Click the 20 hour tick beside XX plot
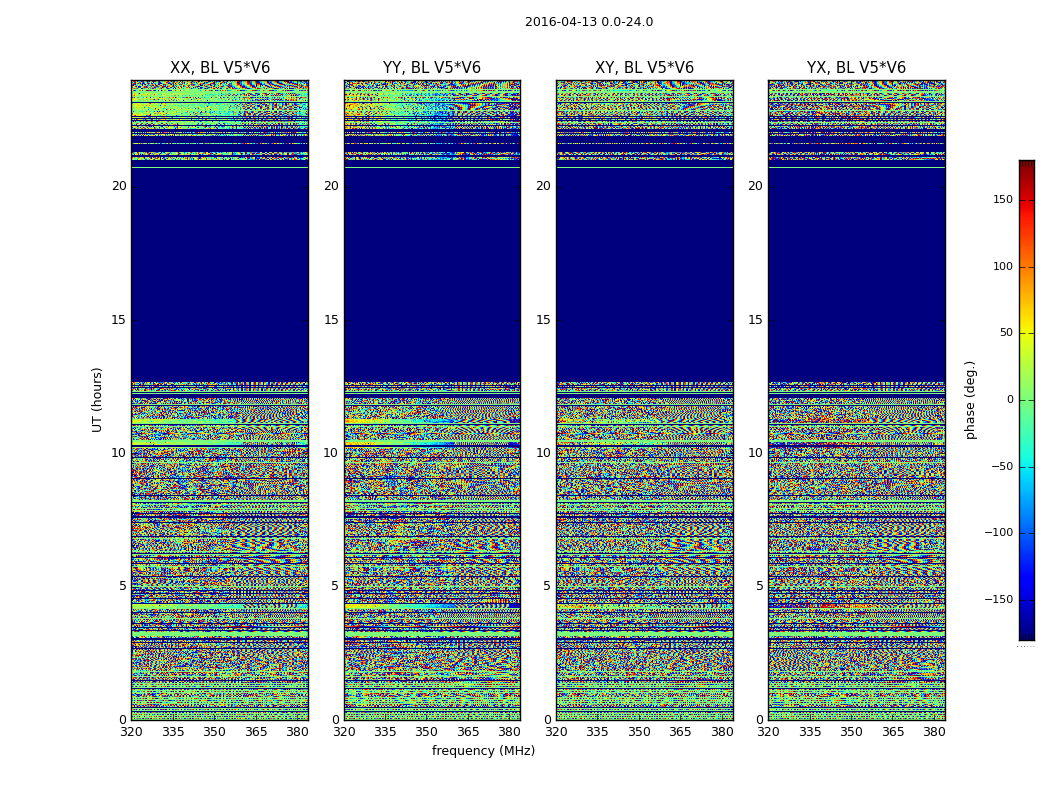Image resolution: width=1050 pixels, height=800 pixels. pos(119,186)
